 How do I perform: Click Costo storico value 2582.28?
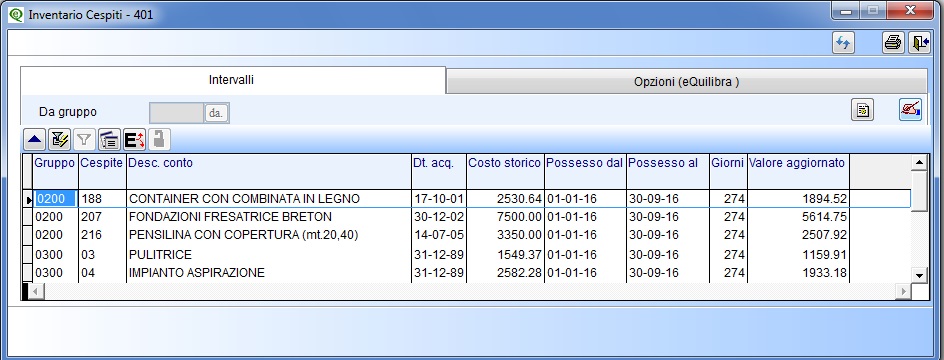pyautogui.click(x=506, y=273)
